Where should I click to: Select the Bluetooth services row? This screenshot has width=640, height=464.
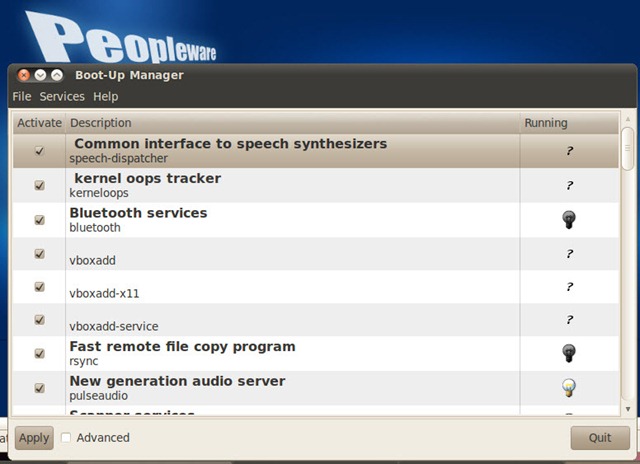coord(316,220)
